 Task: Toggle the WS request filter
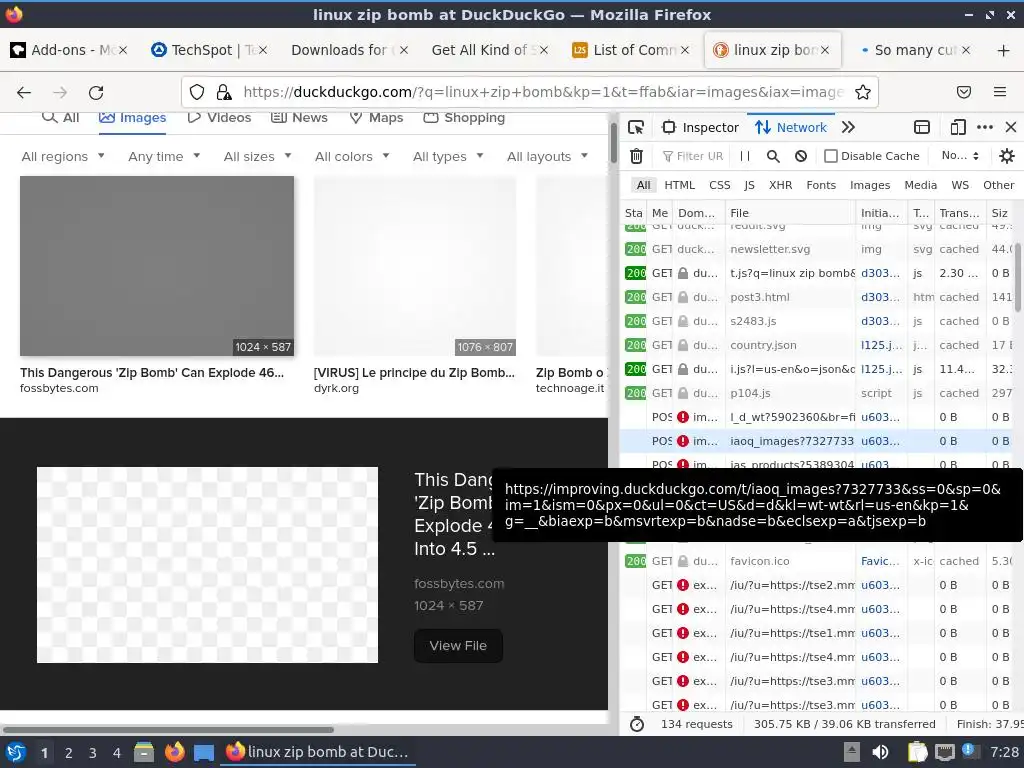pyautogui.click(x=960, y=185)
